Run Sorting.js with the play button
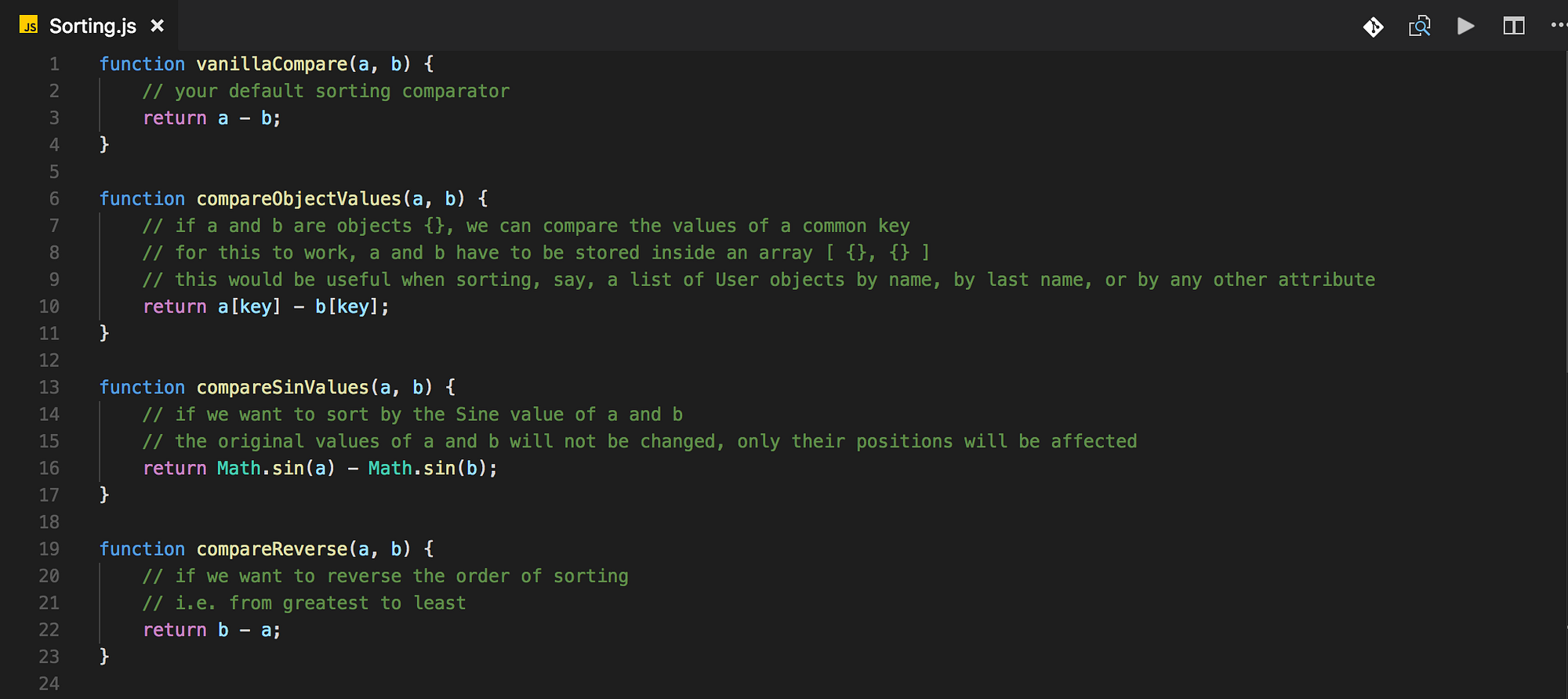 tap(1465, 26)
